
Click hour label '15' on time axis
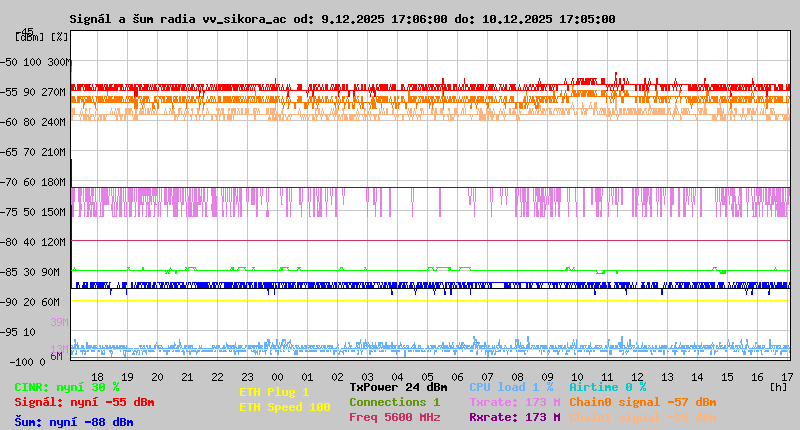pos(727,377)
